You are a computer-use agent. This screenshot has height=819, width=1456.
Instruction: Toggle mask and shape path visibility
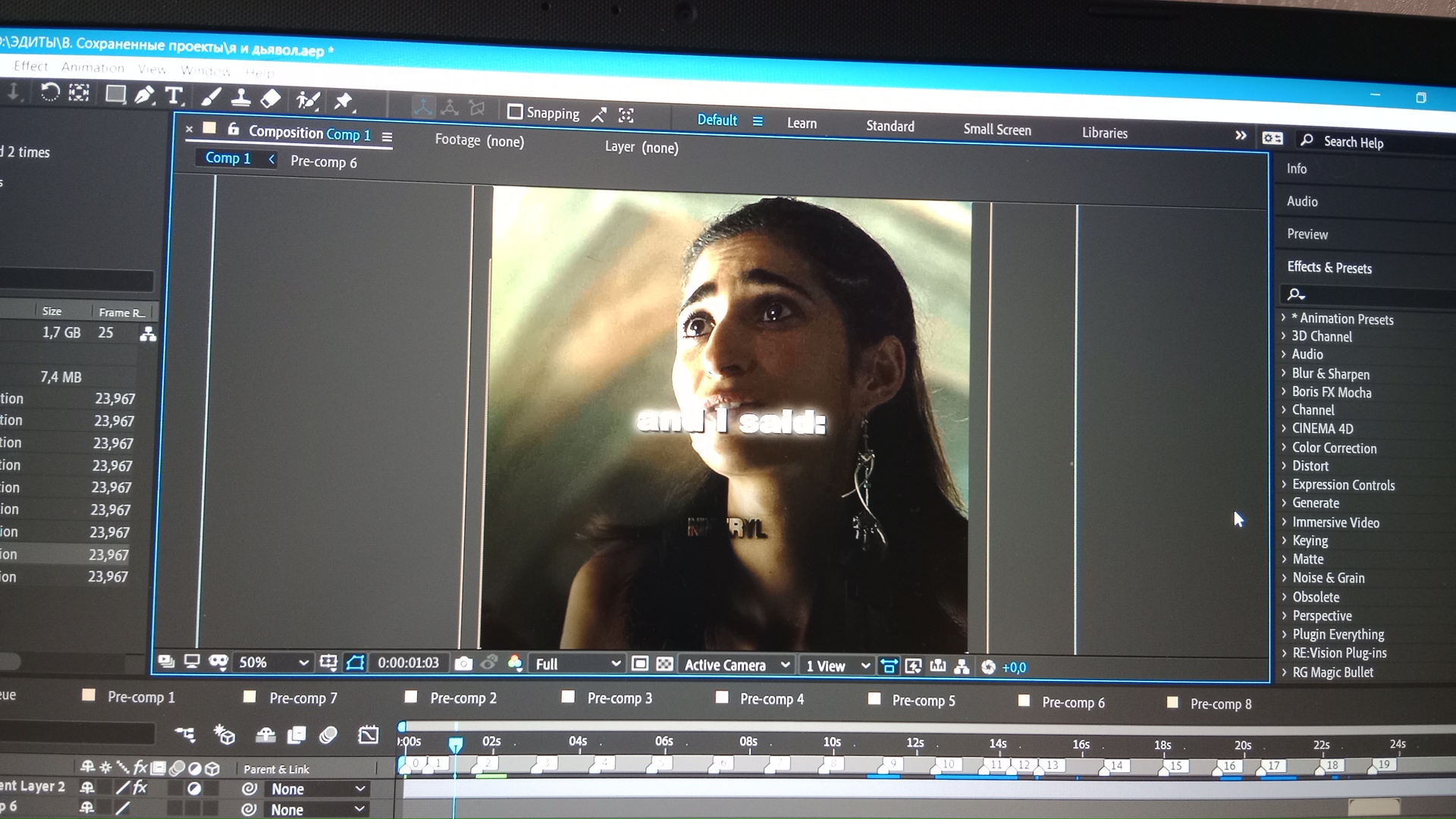pyautogui.click(x=354, y=663)
